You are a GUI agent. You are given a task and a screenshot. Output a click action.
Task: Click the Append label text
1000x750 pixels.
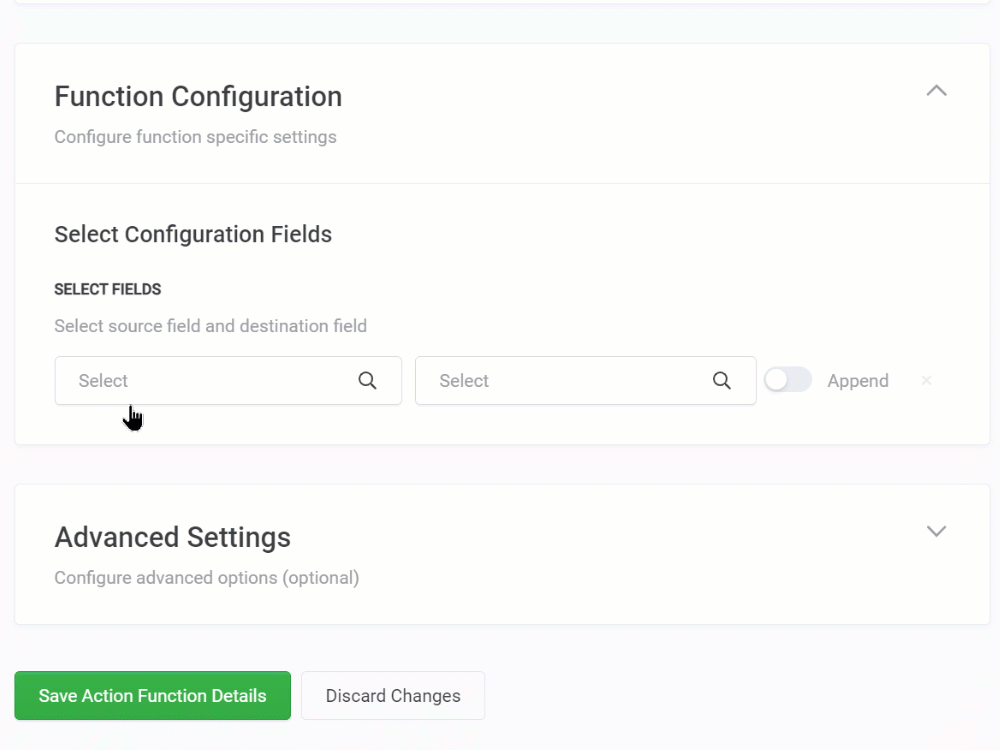coord(857,381)
